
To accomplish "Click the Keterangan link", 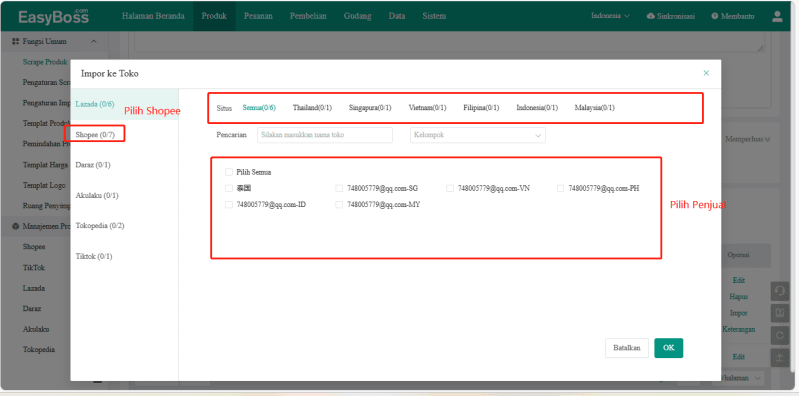I will [x=738, y=329].
